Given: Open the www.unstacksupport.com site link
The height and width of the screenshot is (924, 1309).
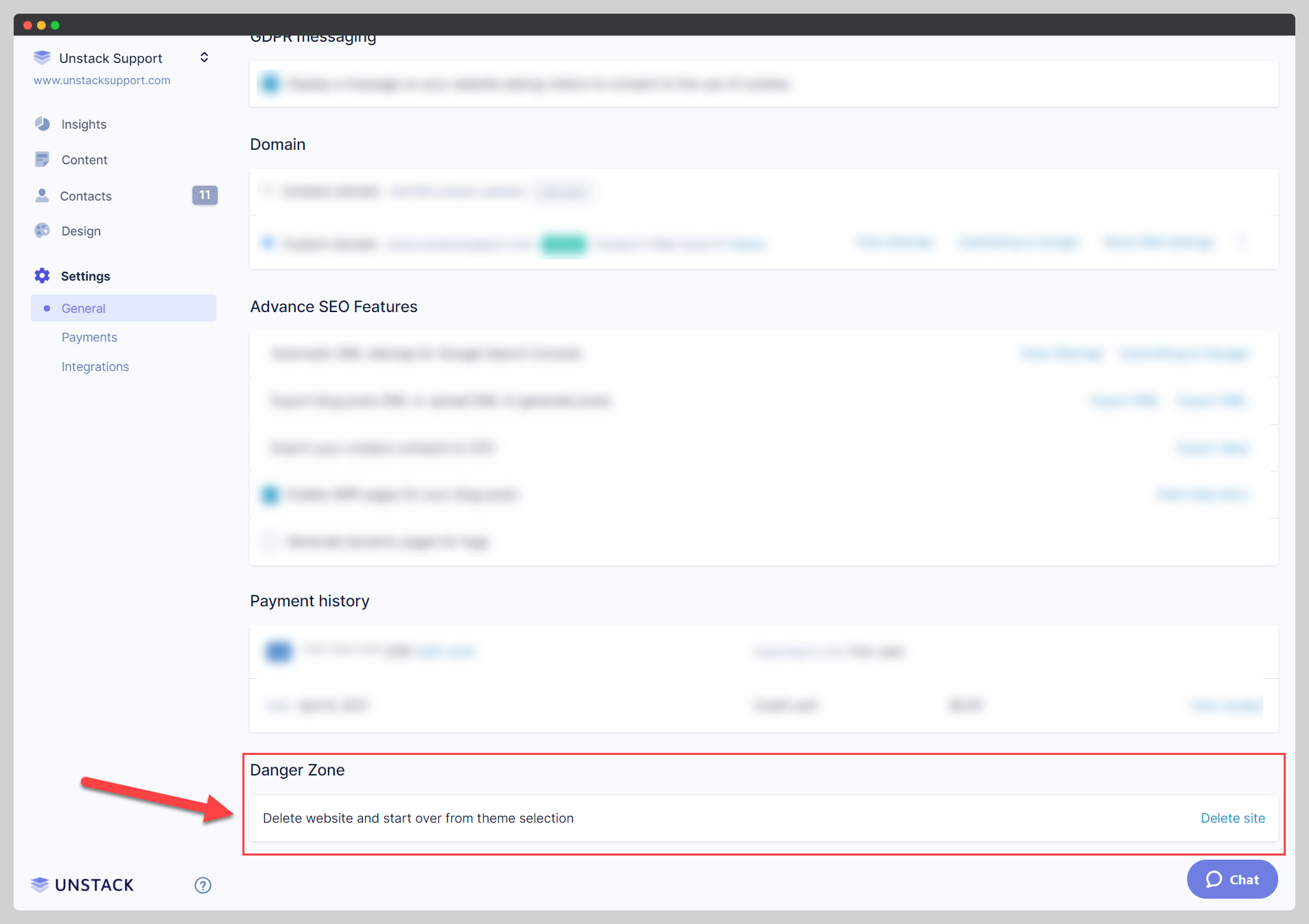Looking at the screenshot, I should (102, 80).
